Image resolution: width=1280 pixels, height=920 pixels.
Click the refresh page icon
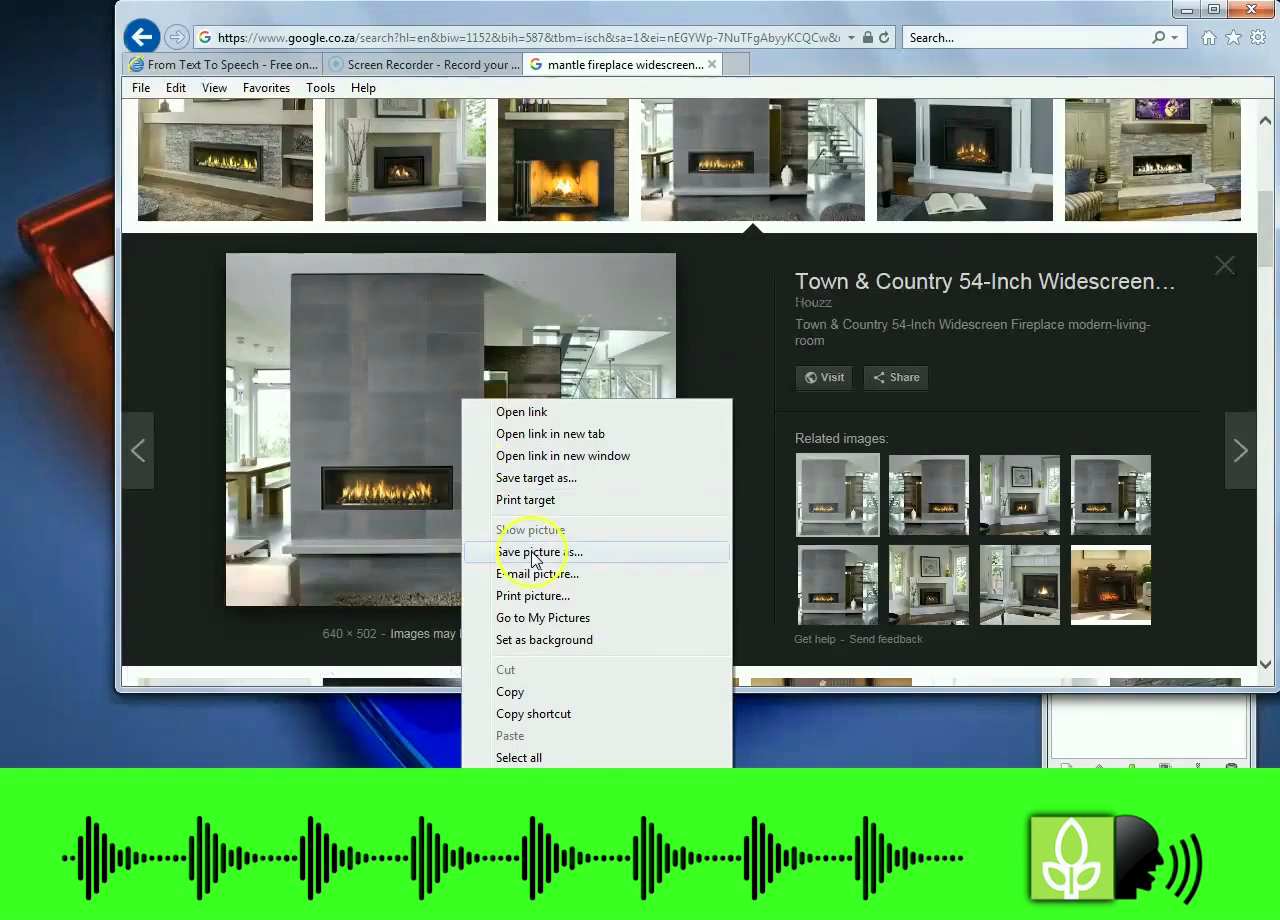884,38
